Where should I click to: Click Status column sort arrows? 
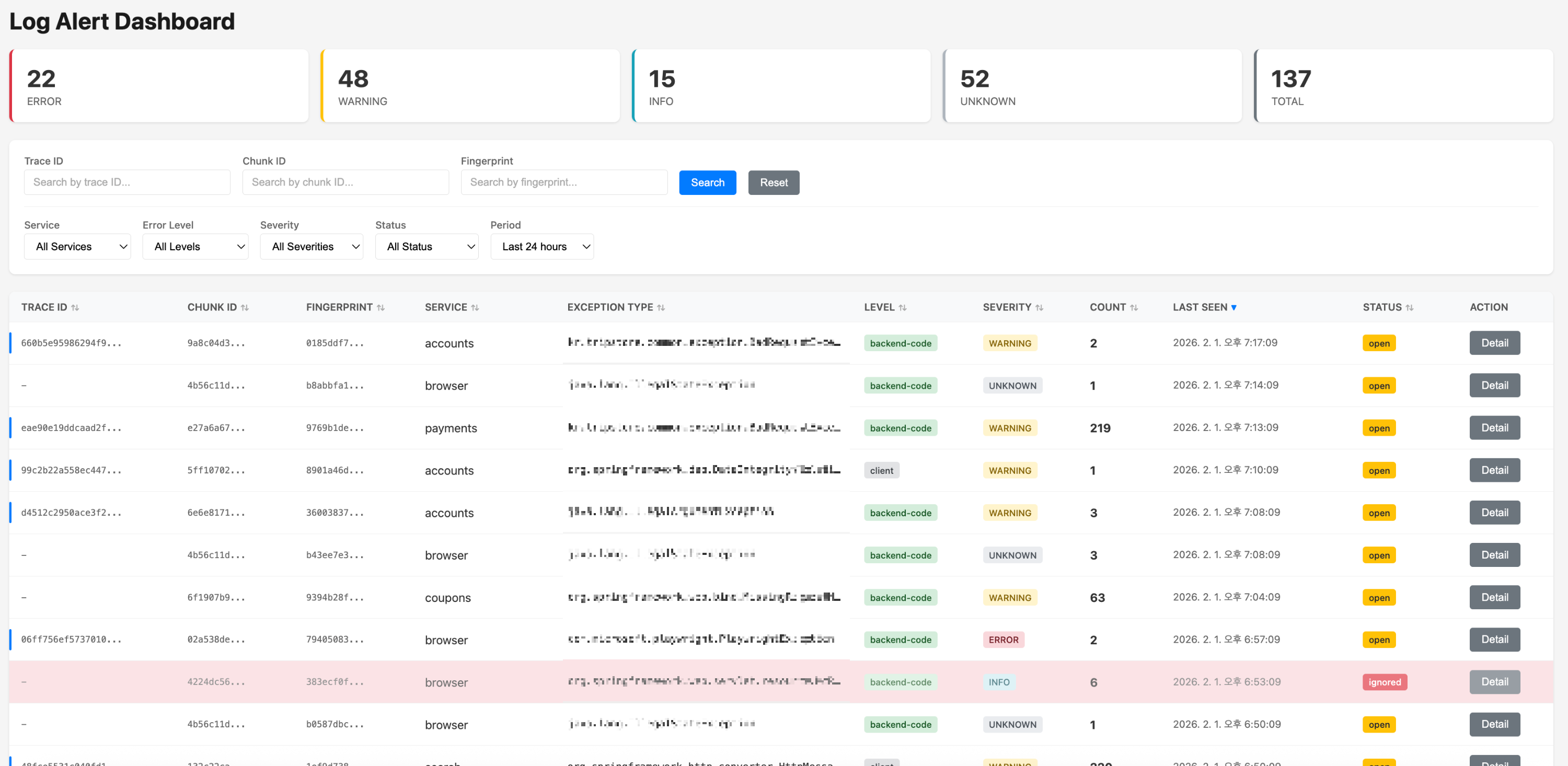click(1409, 308)
